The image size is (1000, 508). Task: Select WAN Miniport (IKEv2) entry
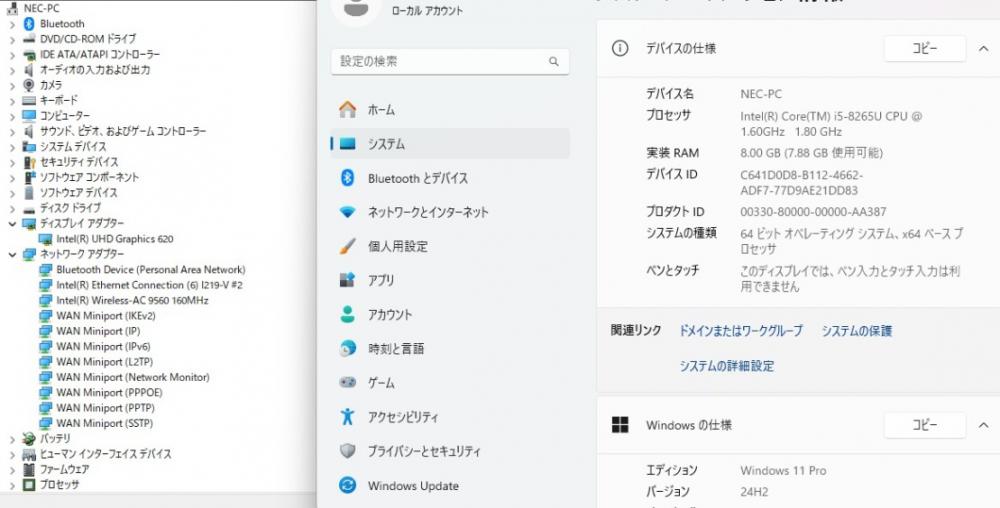[106, 316]
